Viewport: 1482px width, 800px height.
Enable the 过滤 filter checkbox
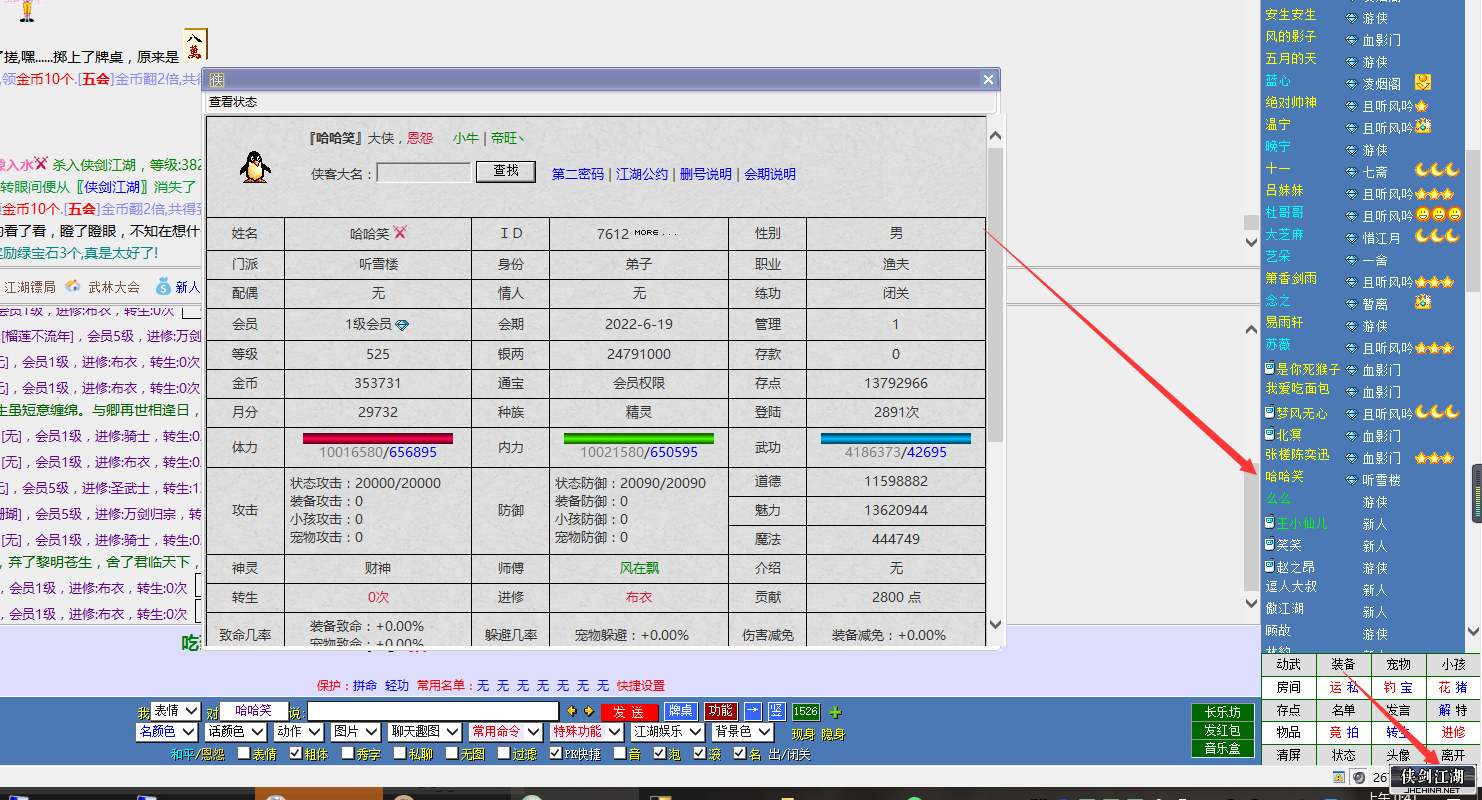504,754
